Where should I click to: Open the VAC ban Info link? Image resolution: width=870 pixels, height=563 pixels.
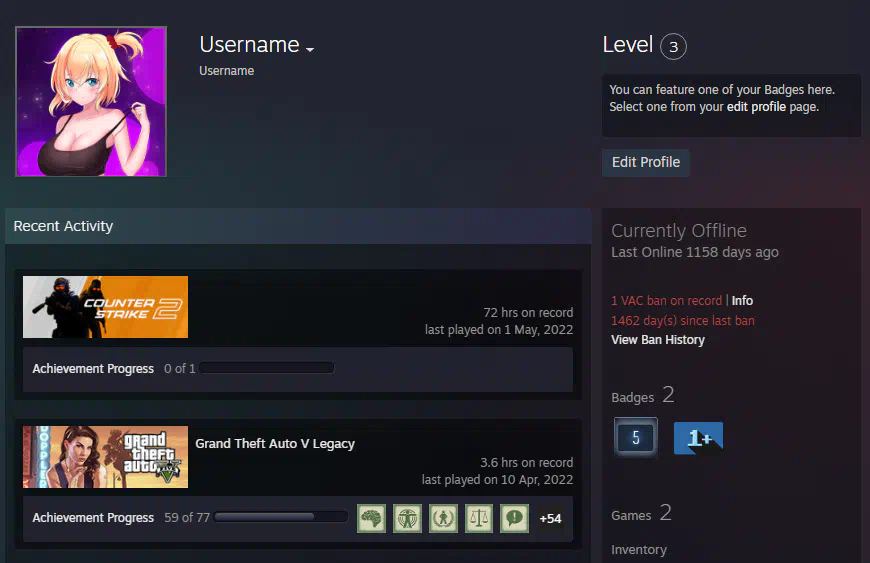[x=742, y=301]
